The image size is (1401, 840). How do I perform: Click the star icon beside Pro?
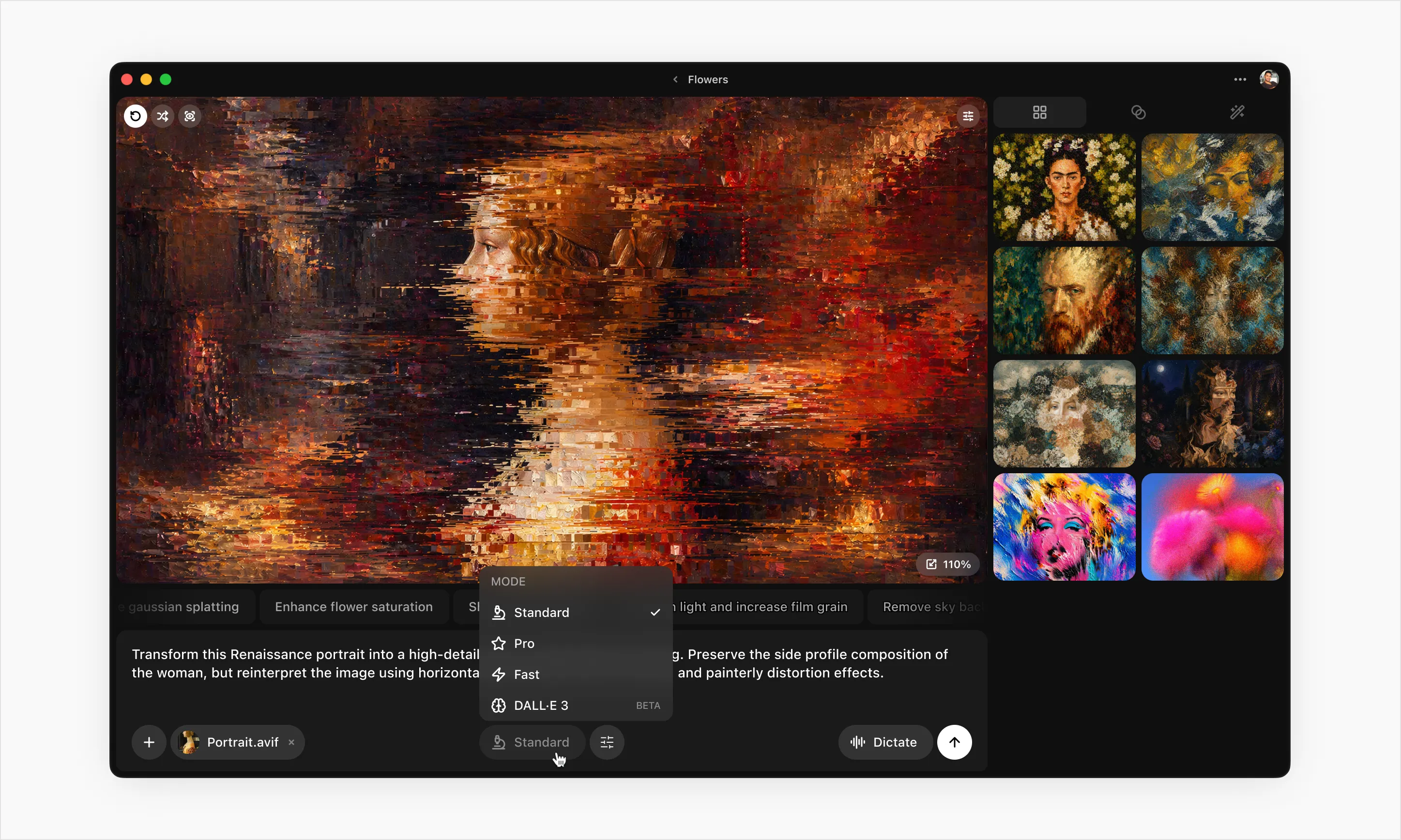498,644
